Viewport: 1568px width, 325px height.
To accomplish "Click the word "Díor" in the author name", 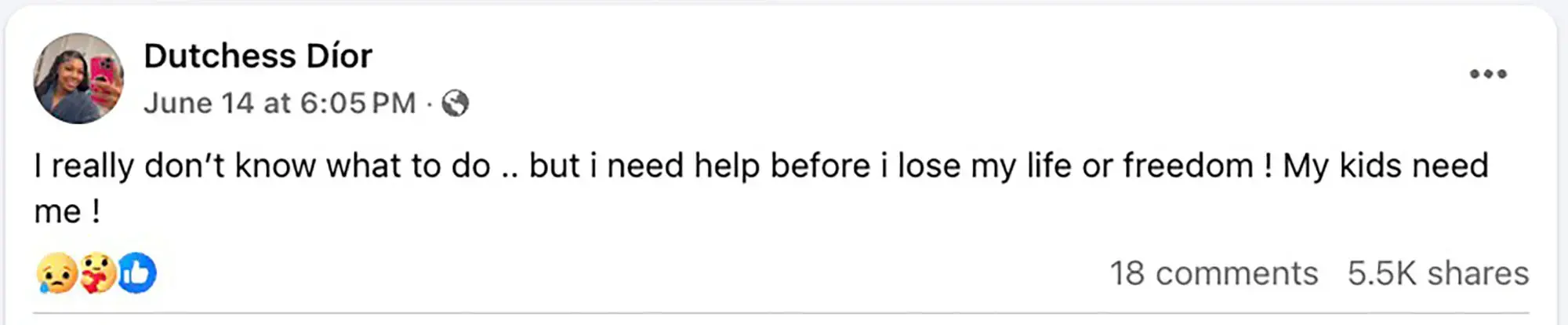I will [x=339, y=56].
